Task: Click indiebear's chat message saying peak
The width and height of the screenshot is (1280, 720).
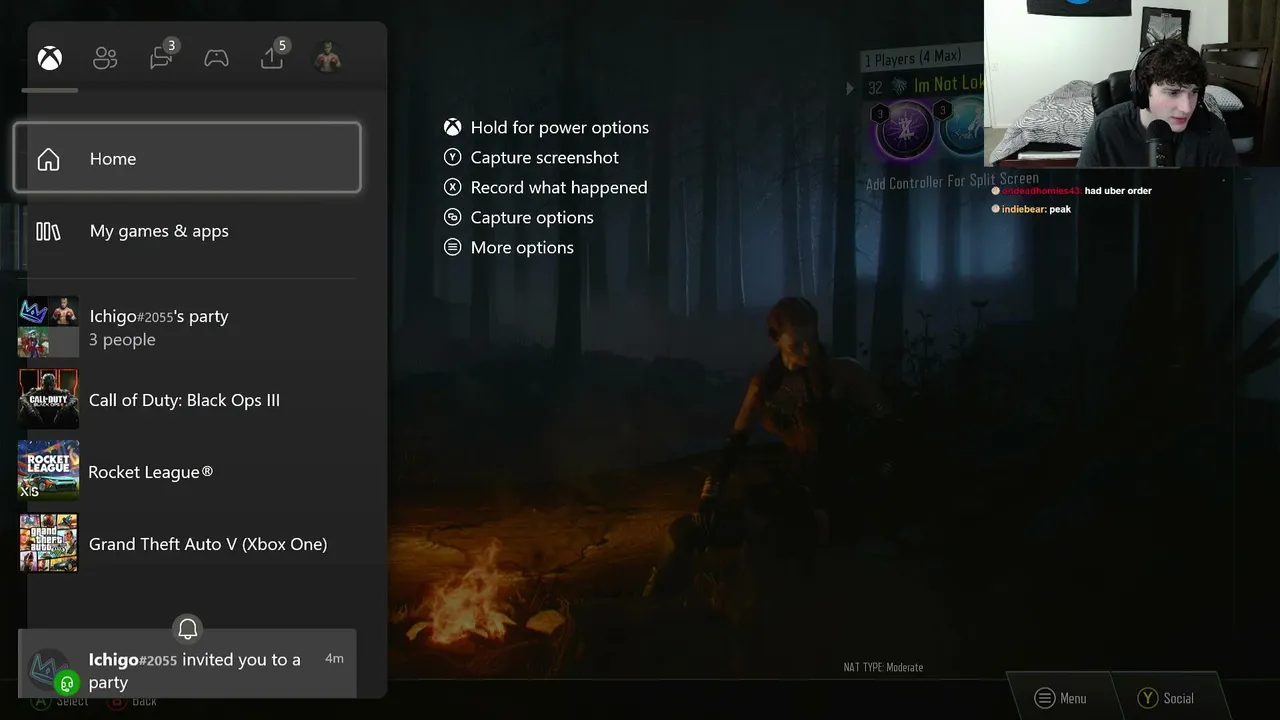Action: pyautogui.click(x=1031, y=209)
